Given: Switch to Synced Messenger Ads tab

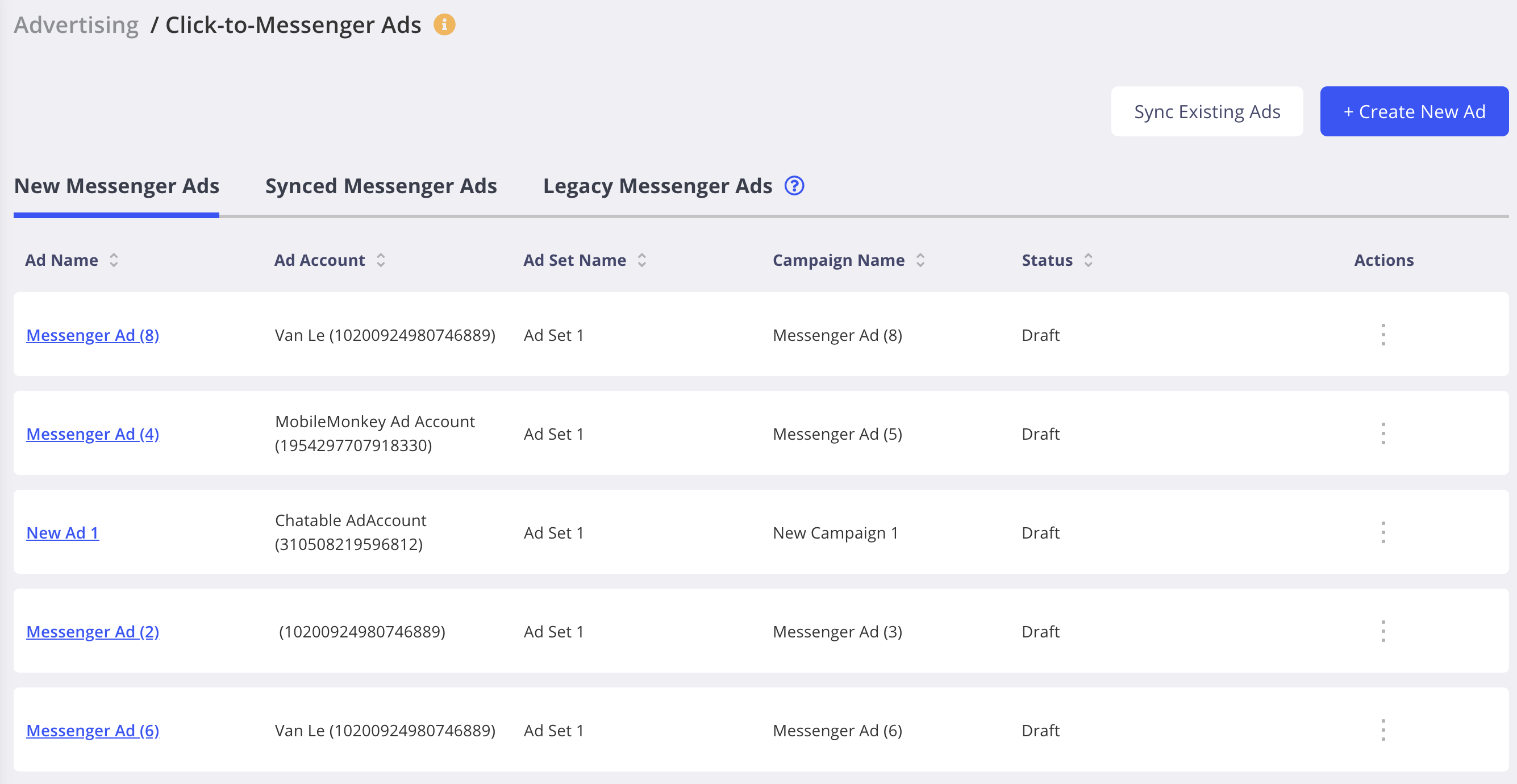Looking at the screenshot, I should 381,186.
